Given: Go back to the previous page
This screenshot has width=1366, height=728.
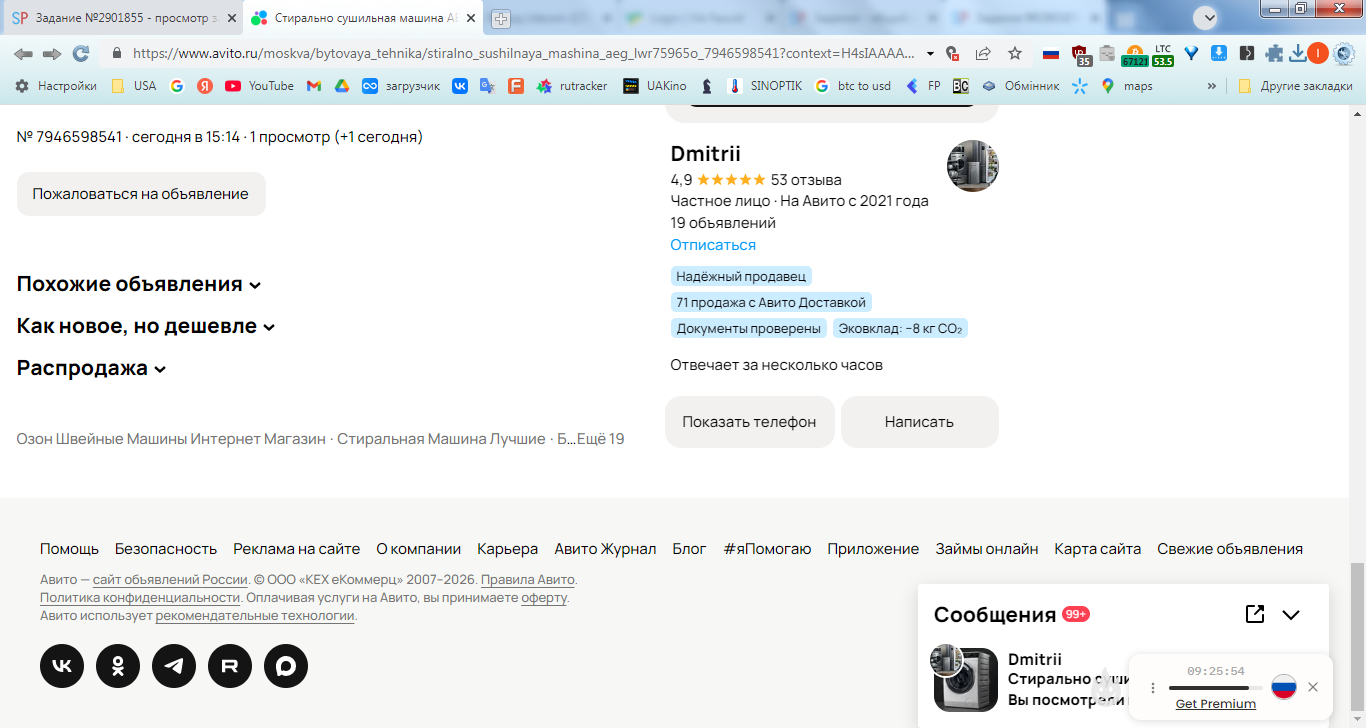Looking at the screenshot, I should pos(23,53).
